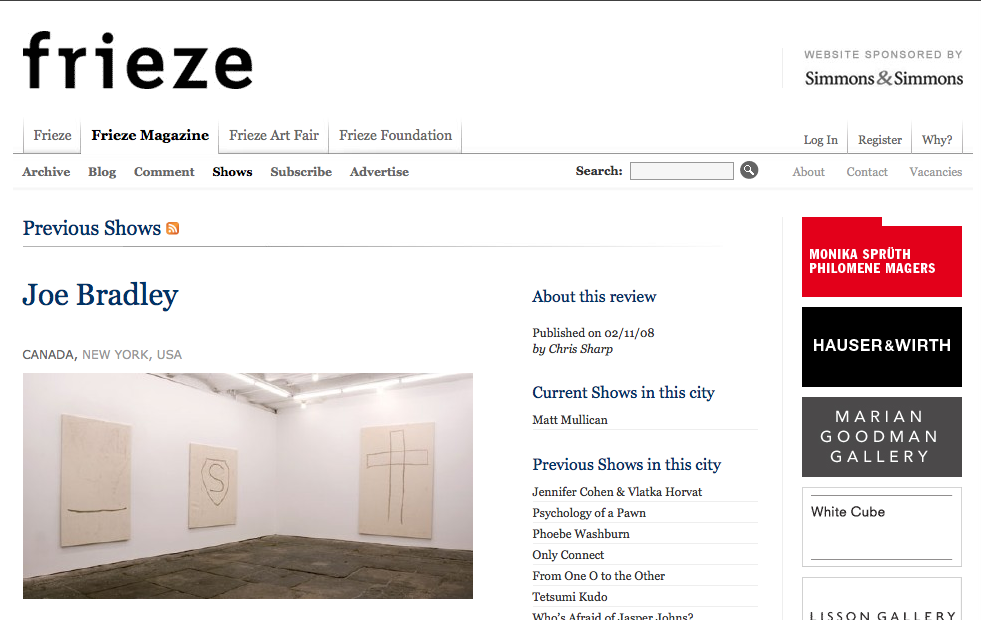Switch to the Frieze Art Fair tab
Viewport: 981px width, 620px height.
point(273,135)
